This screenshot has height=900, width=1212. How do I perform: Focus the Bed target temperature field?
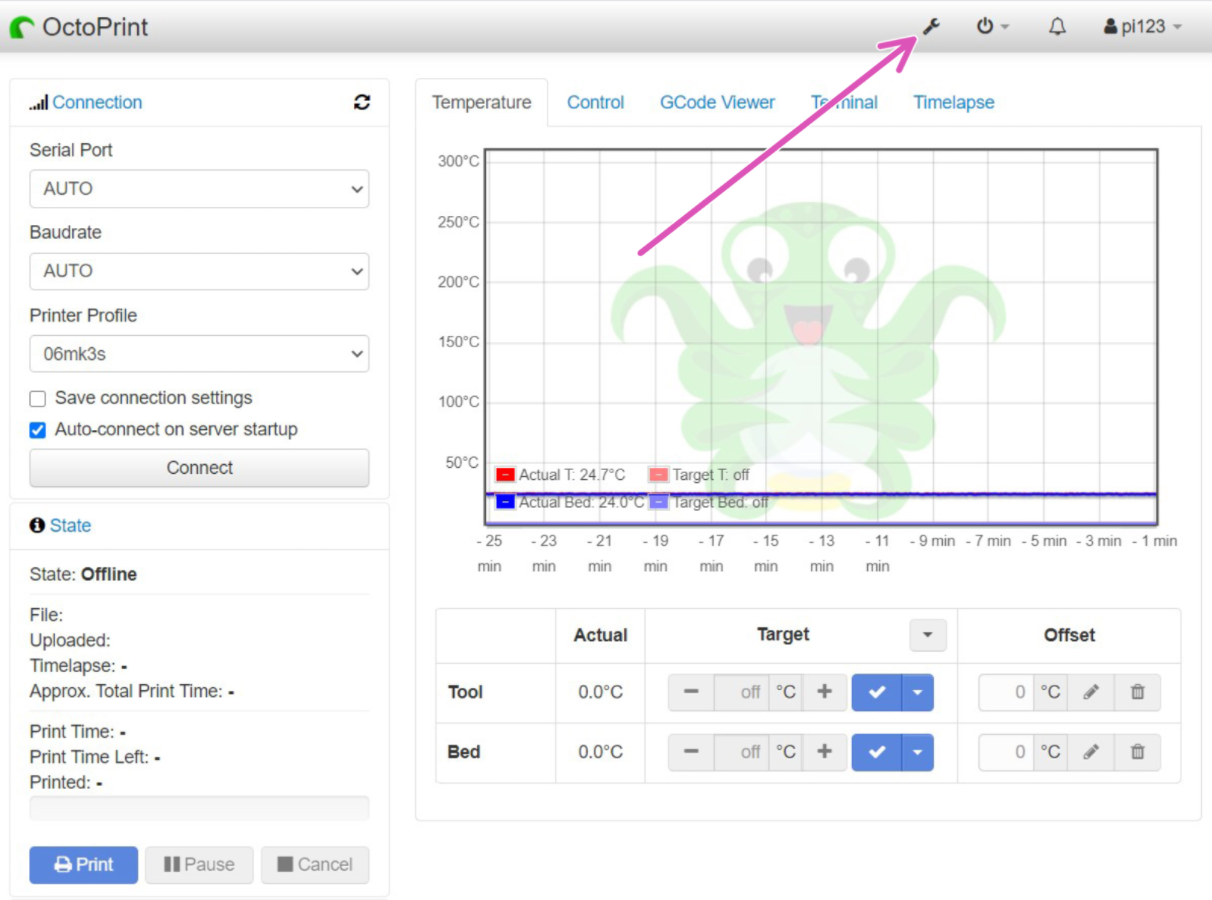[x=741, y=752]
